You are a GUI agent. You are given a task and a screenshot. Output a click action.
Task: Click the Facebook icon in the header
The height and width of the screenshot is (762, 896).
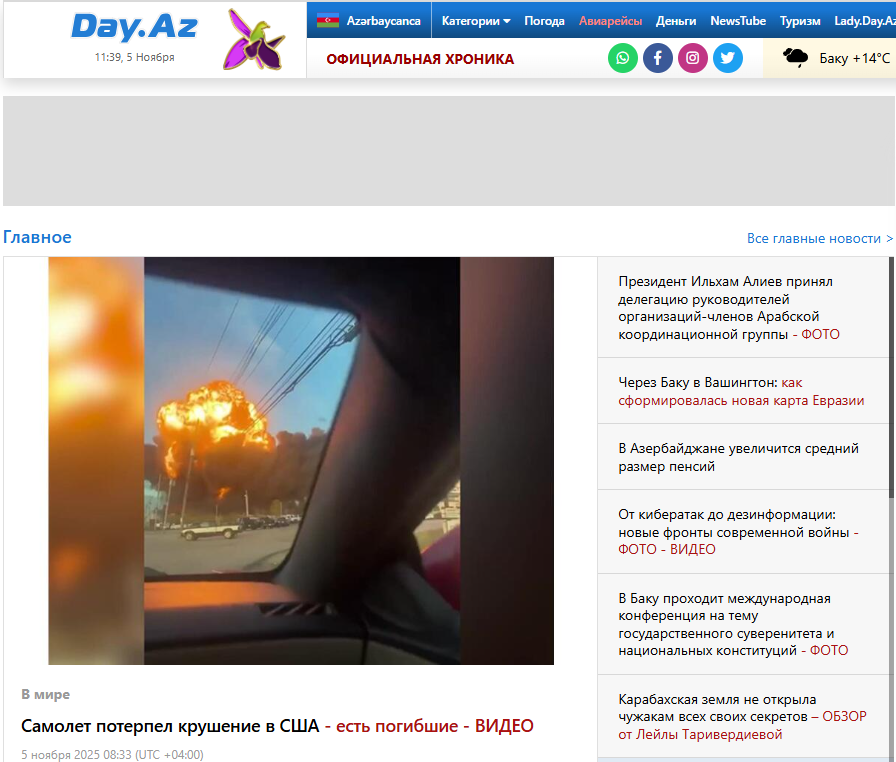(657, 58)
